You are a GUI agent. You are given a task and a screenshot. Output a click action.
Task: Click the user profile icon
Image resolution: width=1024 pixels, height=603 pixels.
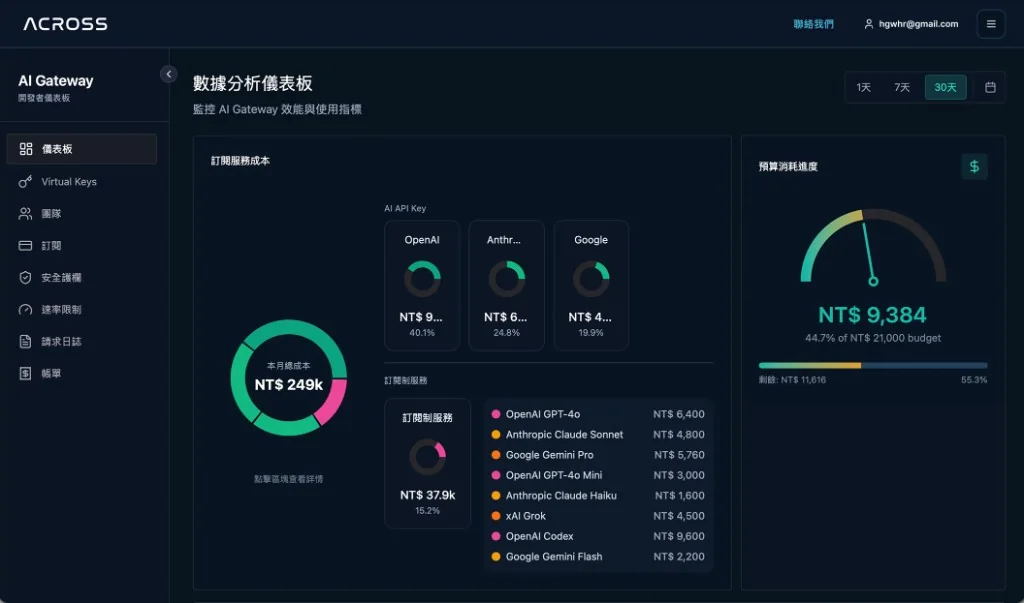coord(869,24)
